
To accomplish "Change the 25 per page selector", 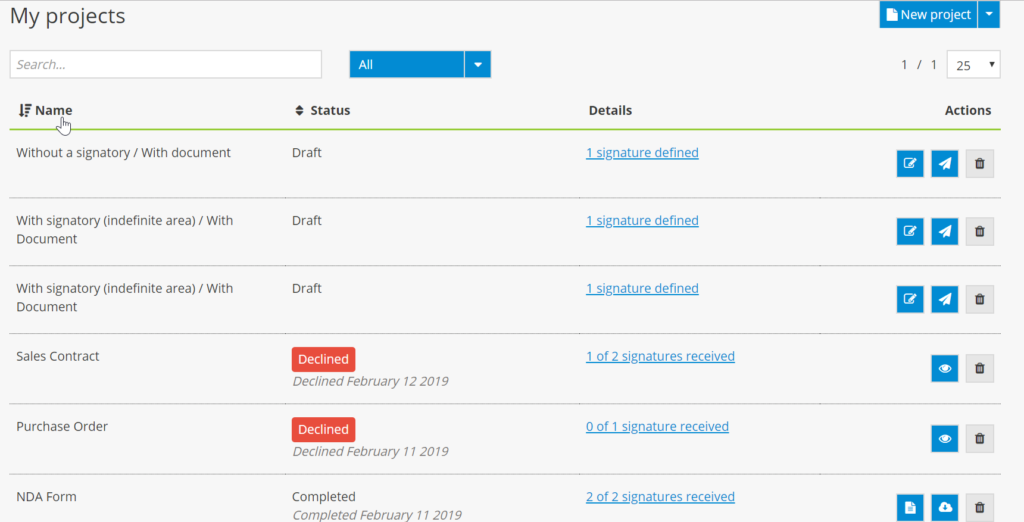I will point(973,65).
